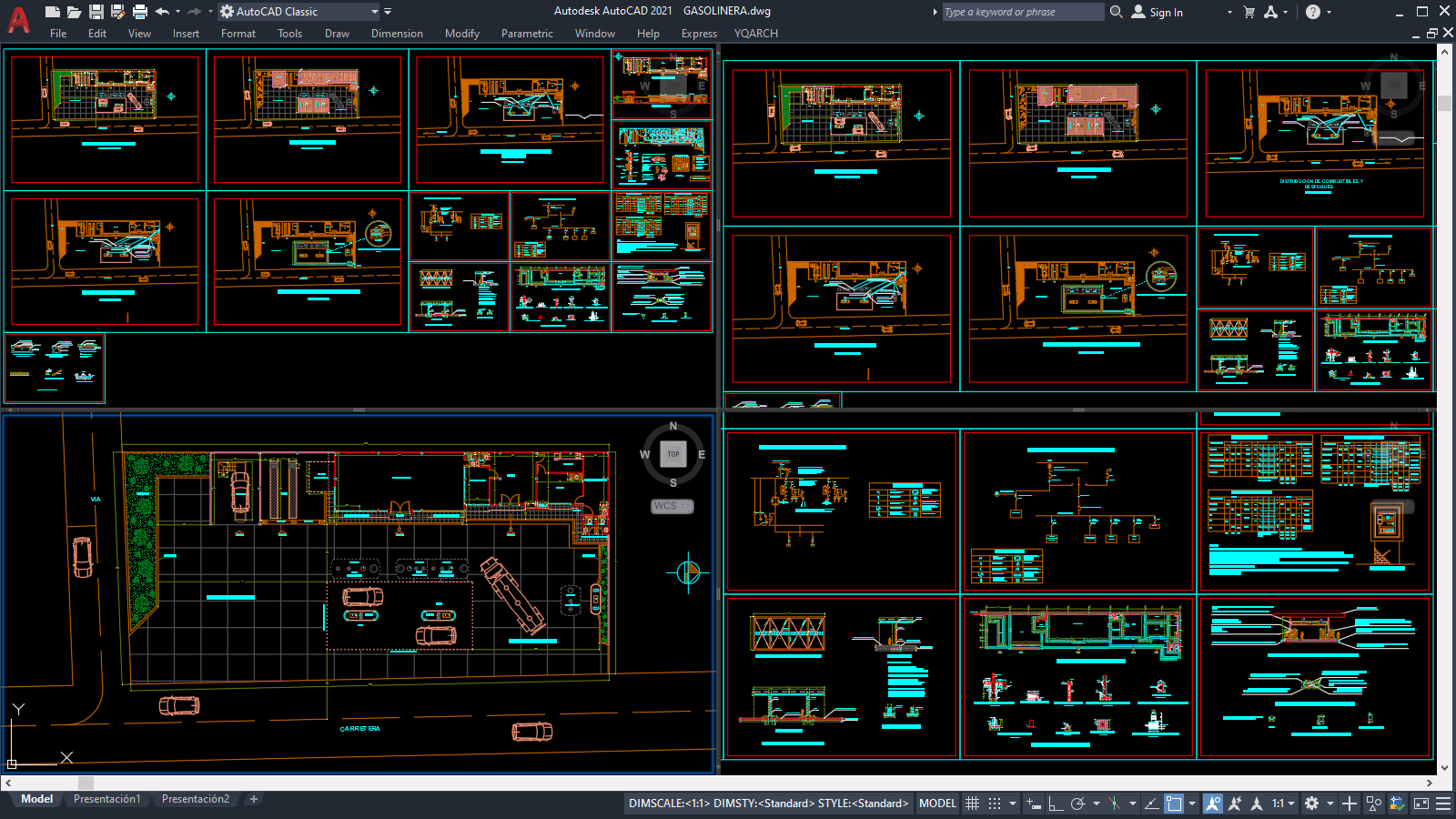
Task: Click the new layout plus tab
Action: (254, 798)
